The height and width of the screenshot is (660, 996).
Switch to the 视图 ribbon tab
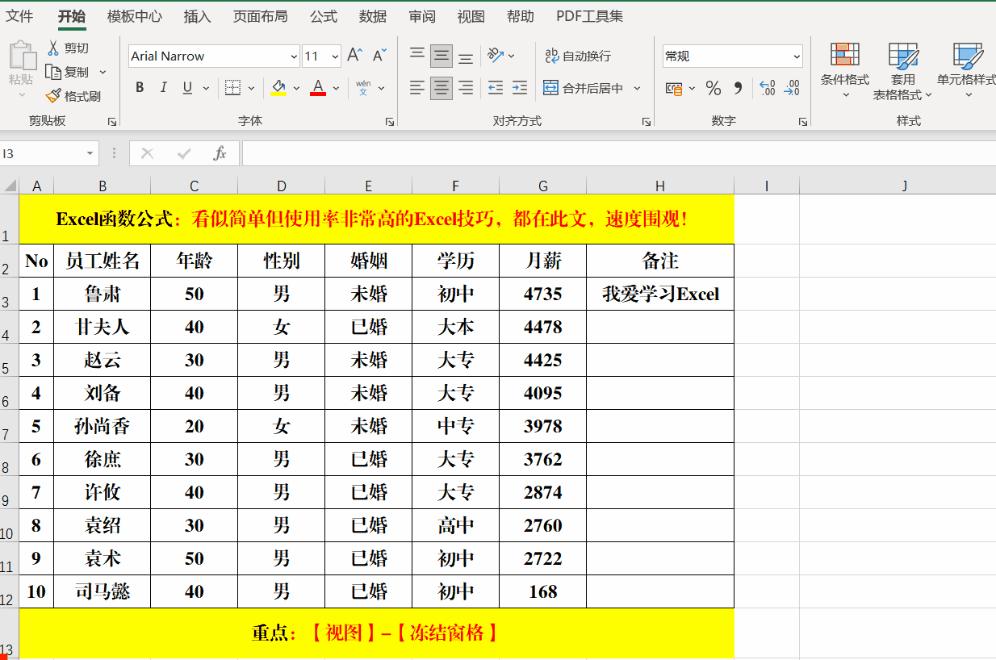click(470, 16)
